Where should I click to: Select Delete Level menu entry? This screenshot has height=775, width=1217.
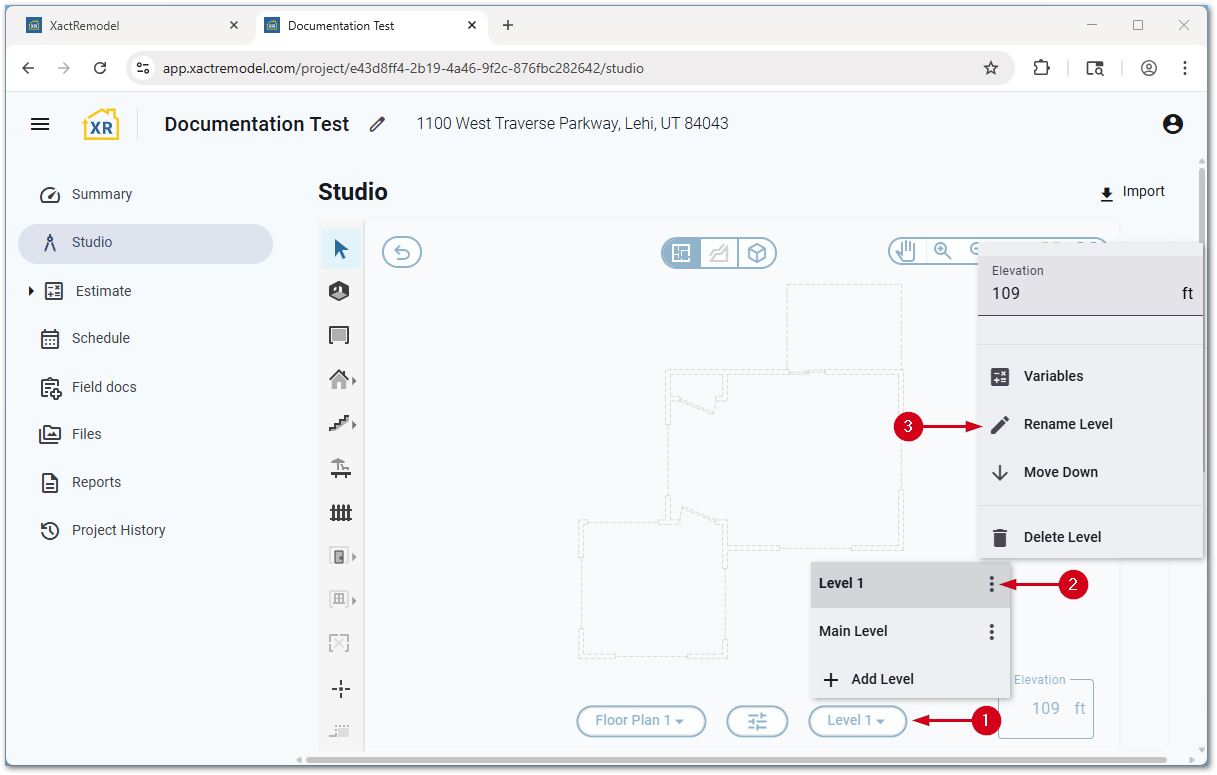click(x=1062, y=537)
